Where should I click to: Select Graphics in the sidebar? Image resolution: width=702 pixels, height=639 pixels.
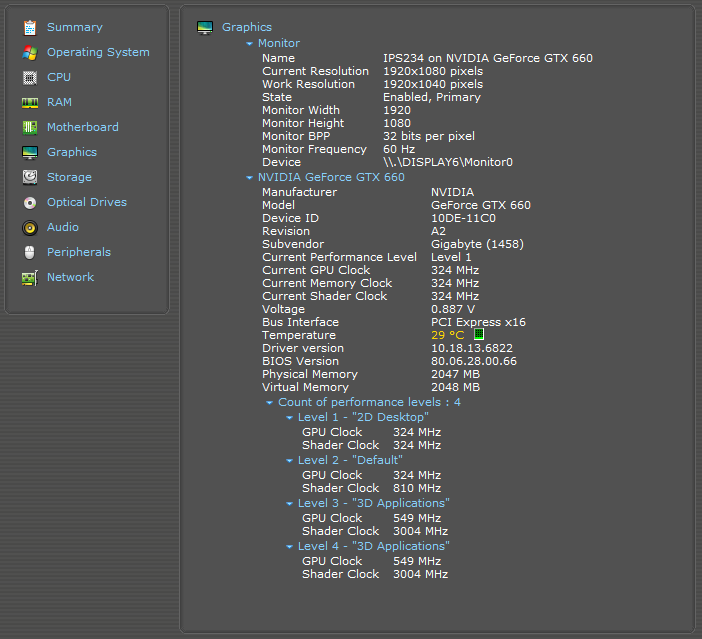pyautogui.click(x=72, y=152)
